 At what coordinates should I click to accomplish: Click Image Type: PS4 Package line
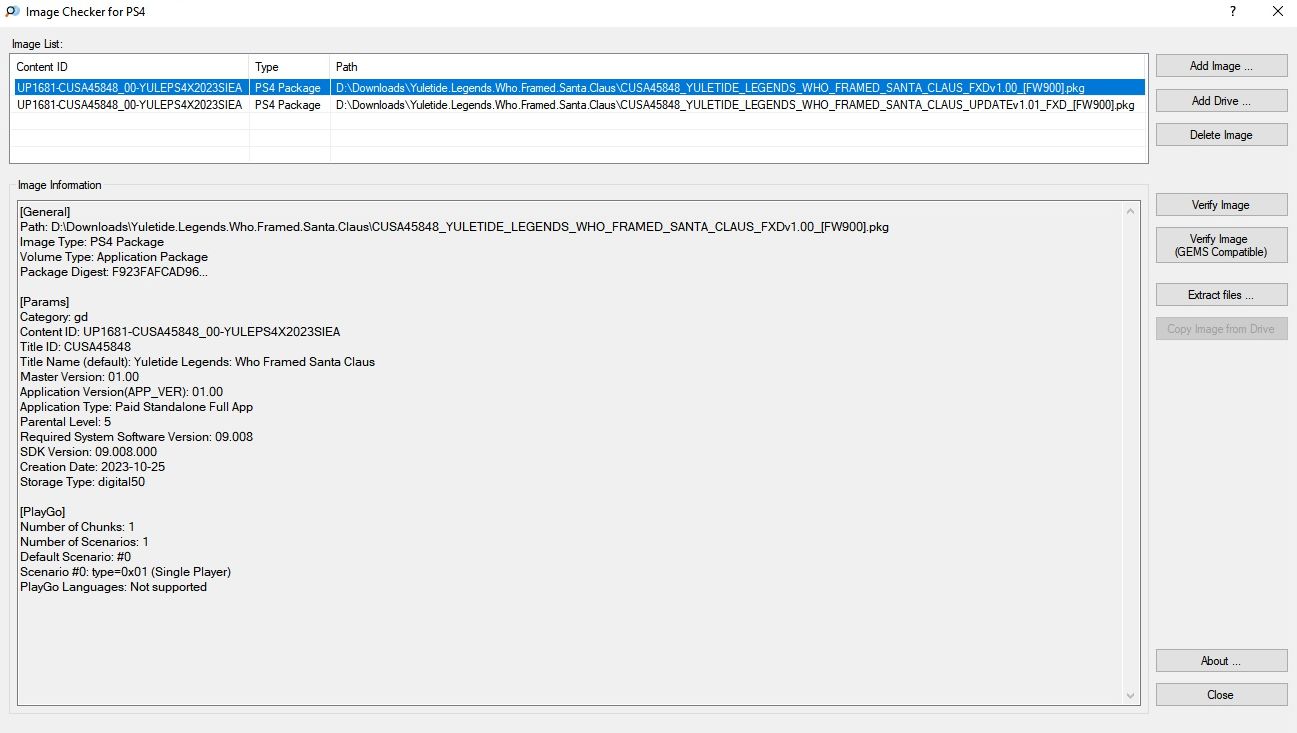[x=92, y=242]
